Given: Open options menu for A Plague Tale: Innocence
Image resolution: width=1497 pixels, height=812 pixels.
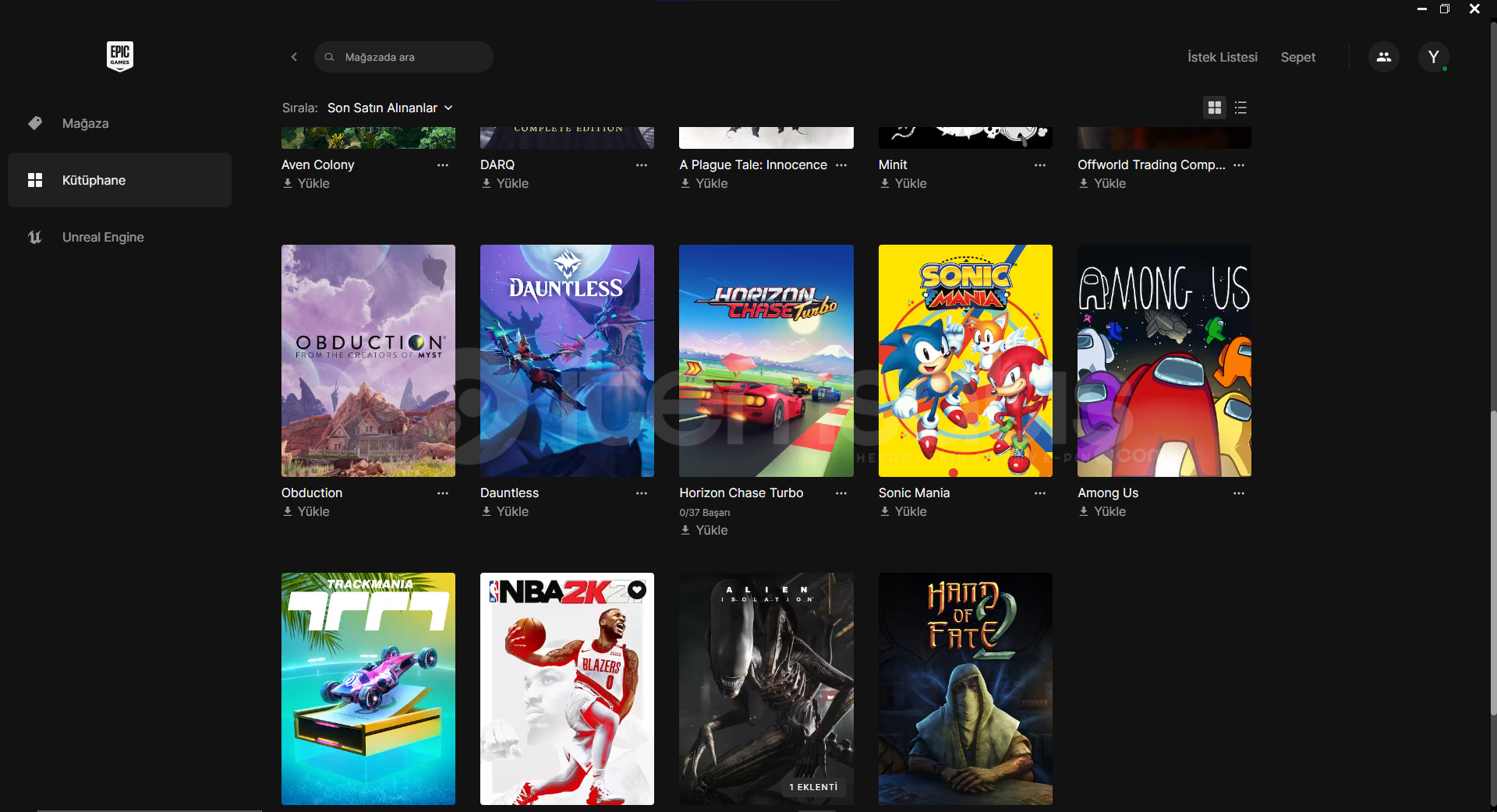Looking at the screenshot, I should (841, 165).
